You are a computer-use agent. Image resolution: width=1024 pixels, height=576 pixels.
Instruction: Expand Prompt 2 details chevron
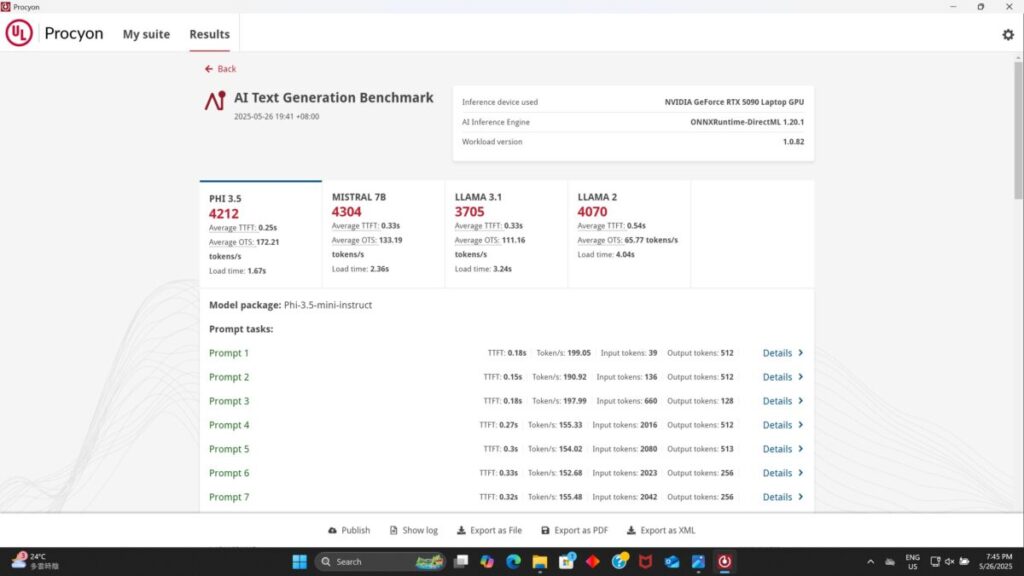tap(801, 377)
